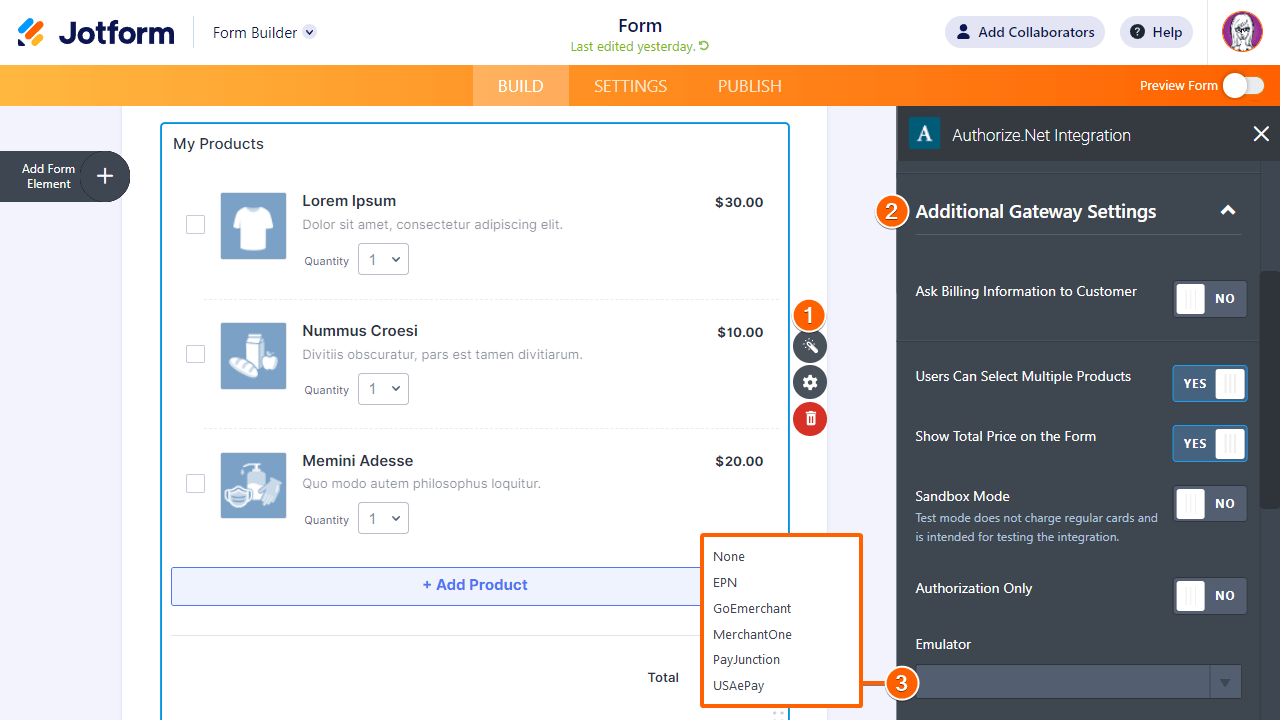This screenshot has width=1280, height=720.
Task: Toggle Authorization Only switch
Action: tap(1210, 596)
